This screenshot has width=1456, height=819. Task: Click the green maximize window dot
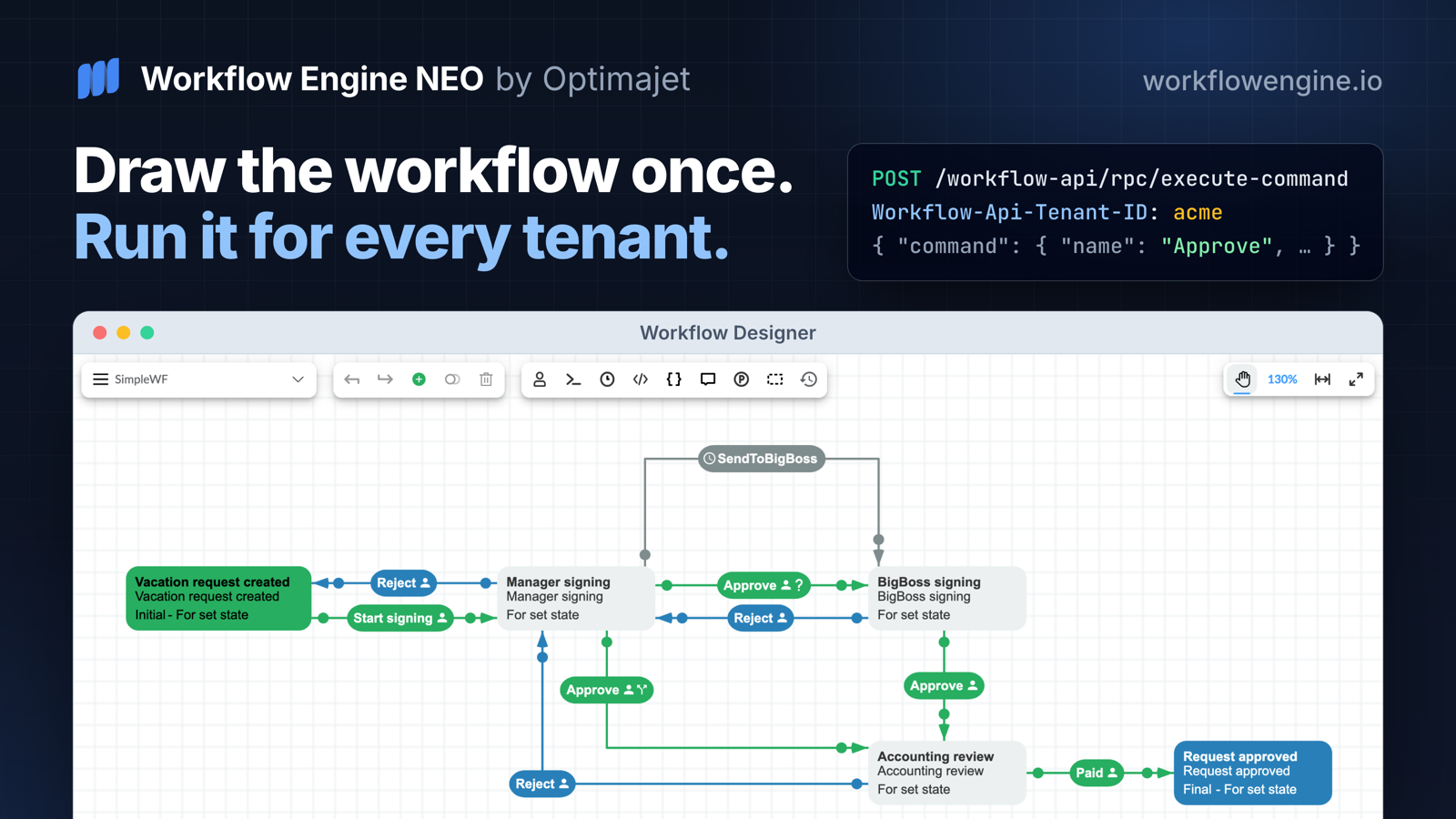(x=147, y=333)
